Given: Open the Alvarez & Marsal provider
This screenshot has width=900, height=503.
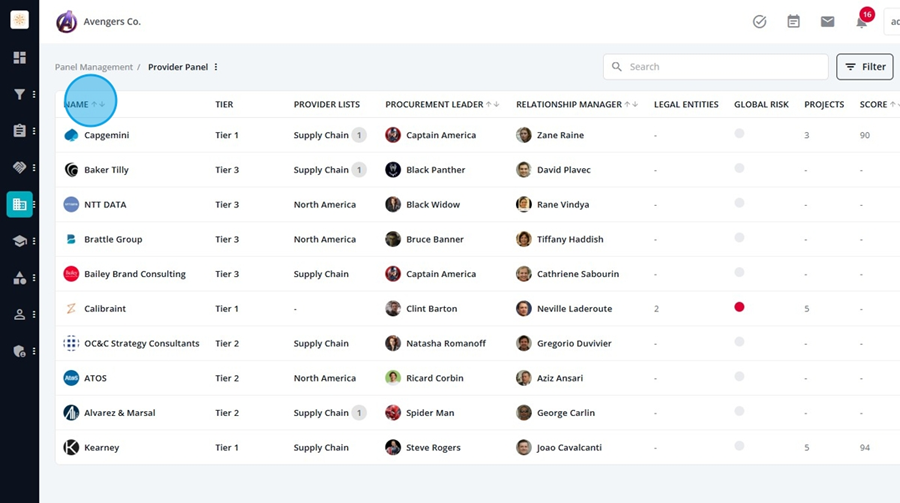Looking at the screenshot, I should point(119,413).
